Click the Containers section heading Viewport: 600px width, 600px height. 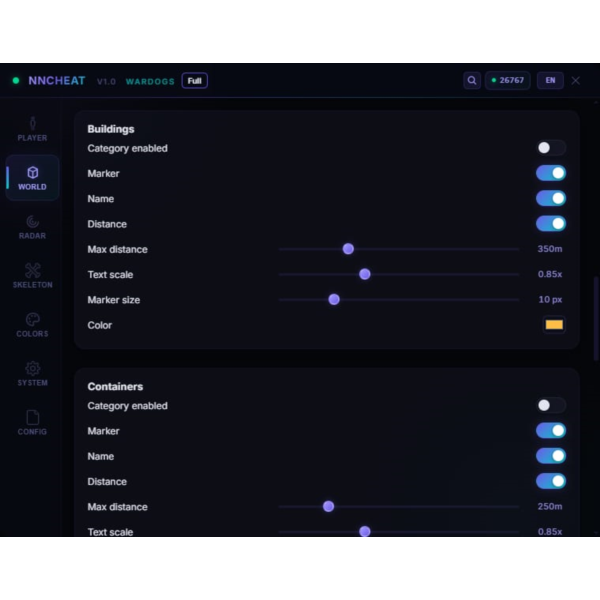click(x=115, y=386)
